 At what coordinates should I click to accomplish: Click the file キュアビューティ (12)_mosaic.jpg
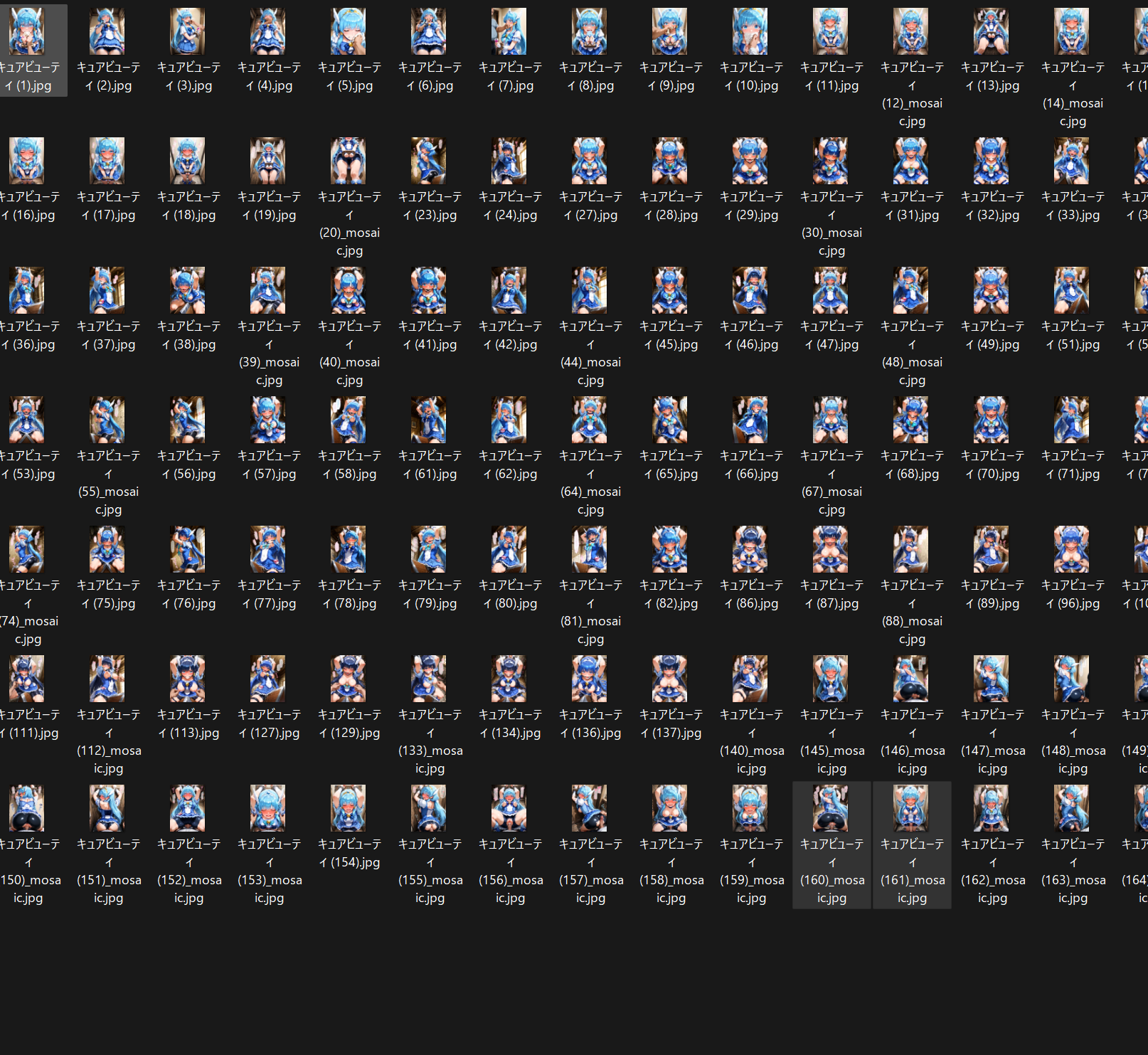[x=912, y=68]
